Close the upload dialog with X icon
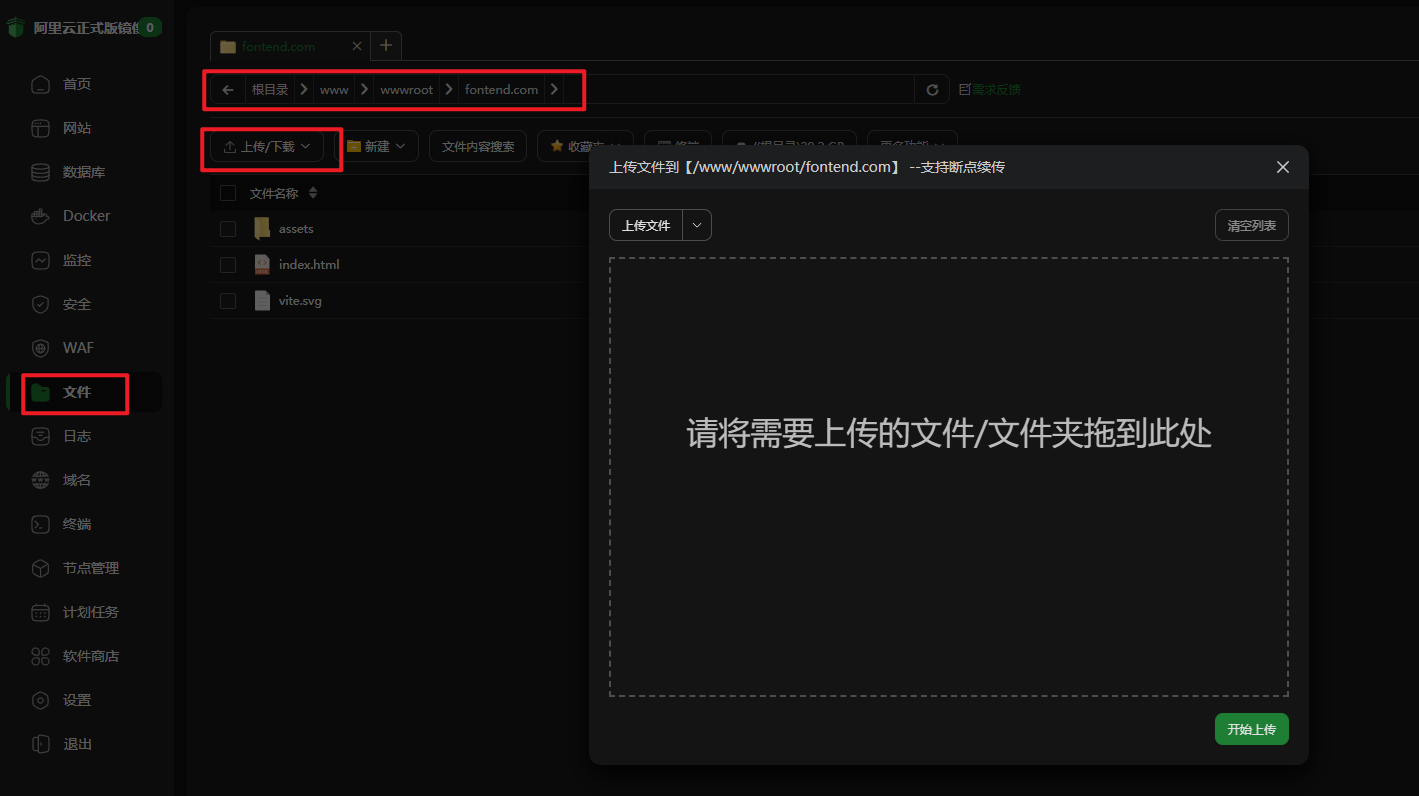 pyautogui.click(x=1283, y=167)
